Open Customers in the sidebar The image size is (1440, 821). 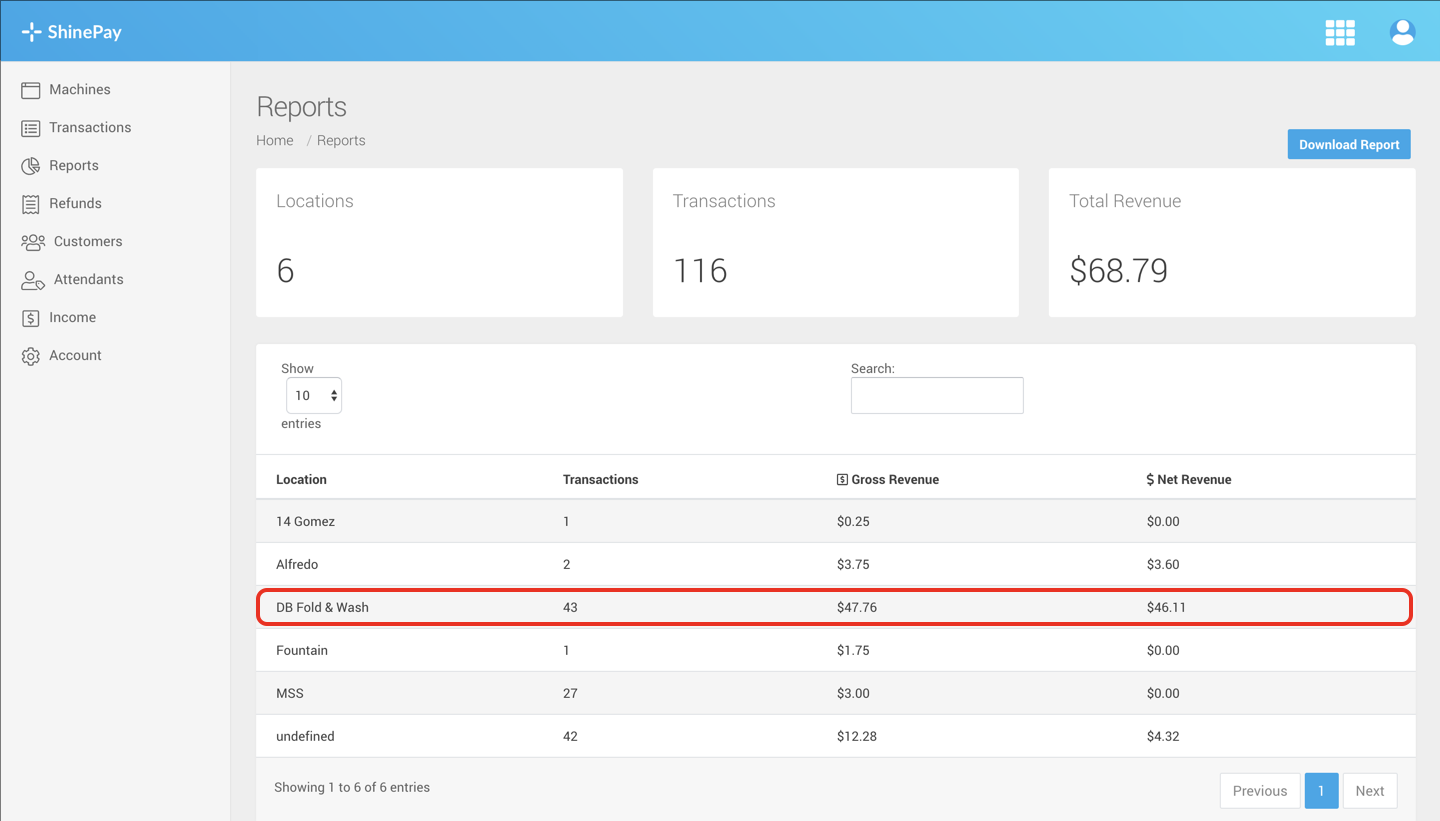88,241
